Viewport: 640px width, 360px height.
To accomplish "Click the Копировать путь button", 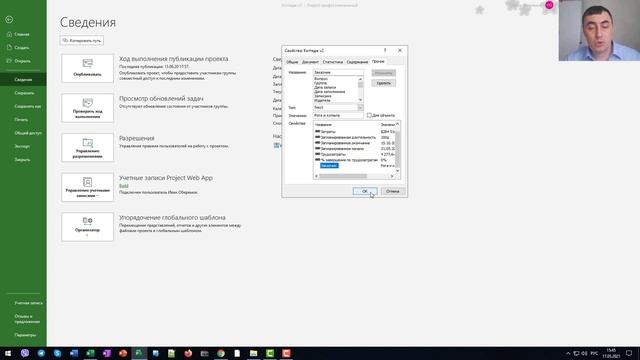I will [x=82, y=40].
